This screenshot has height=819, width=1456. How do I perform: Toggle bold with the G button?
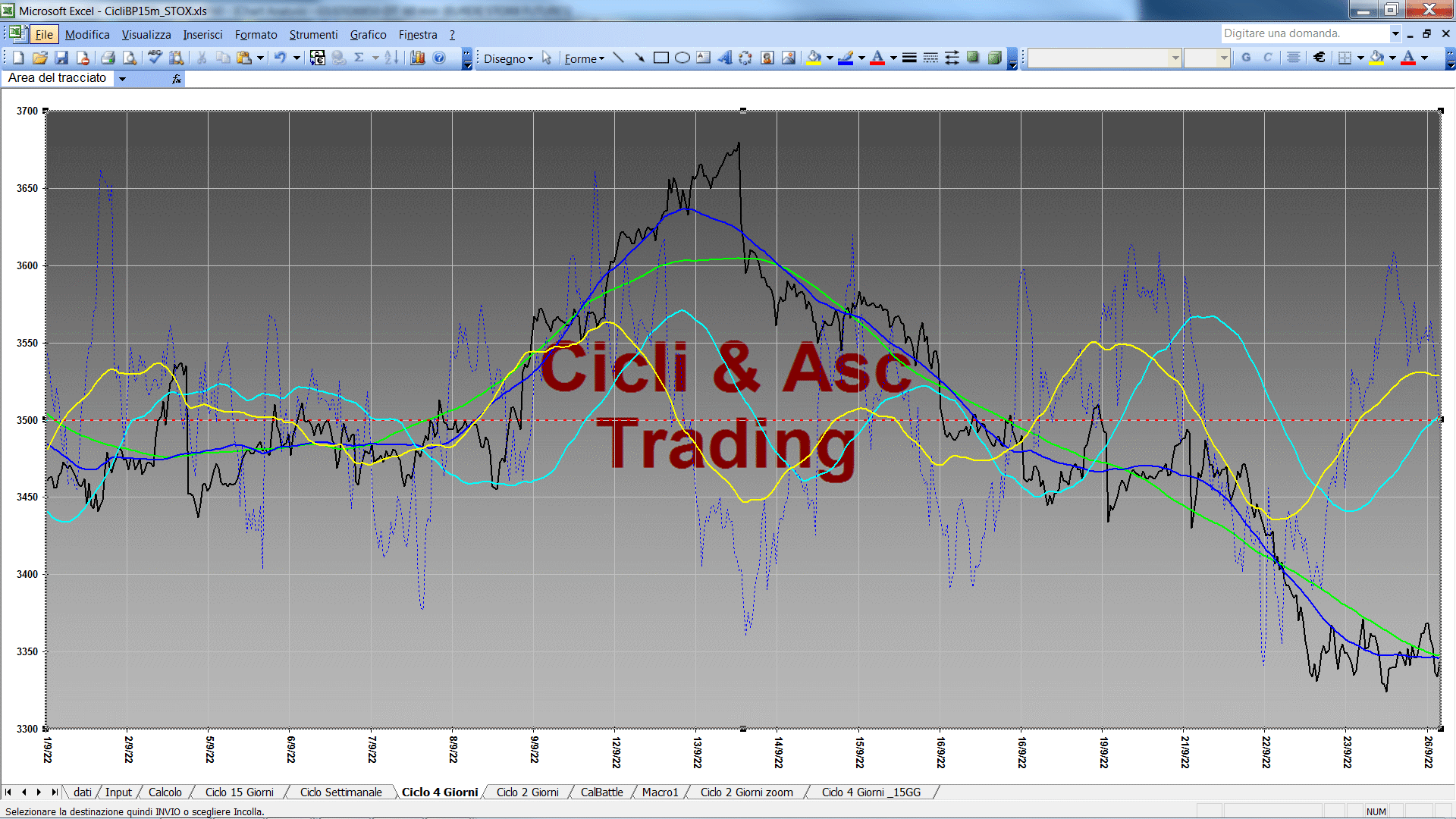(1246, 58)
